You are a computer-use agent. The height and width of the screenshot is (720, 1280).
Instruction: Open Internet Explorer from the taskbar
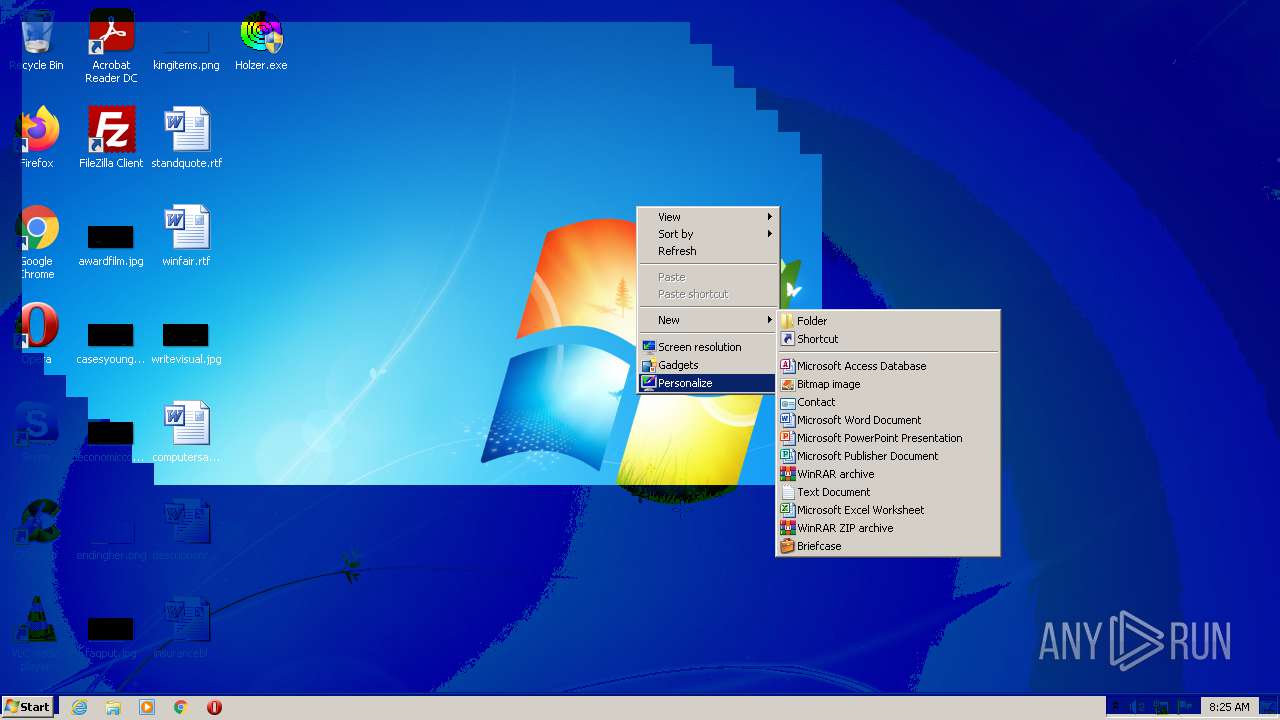(79, 707)
